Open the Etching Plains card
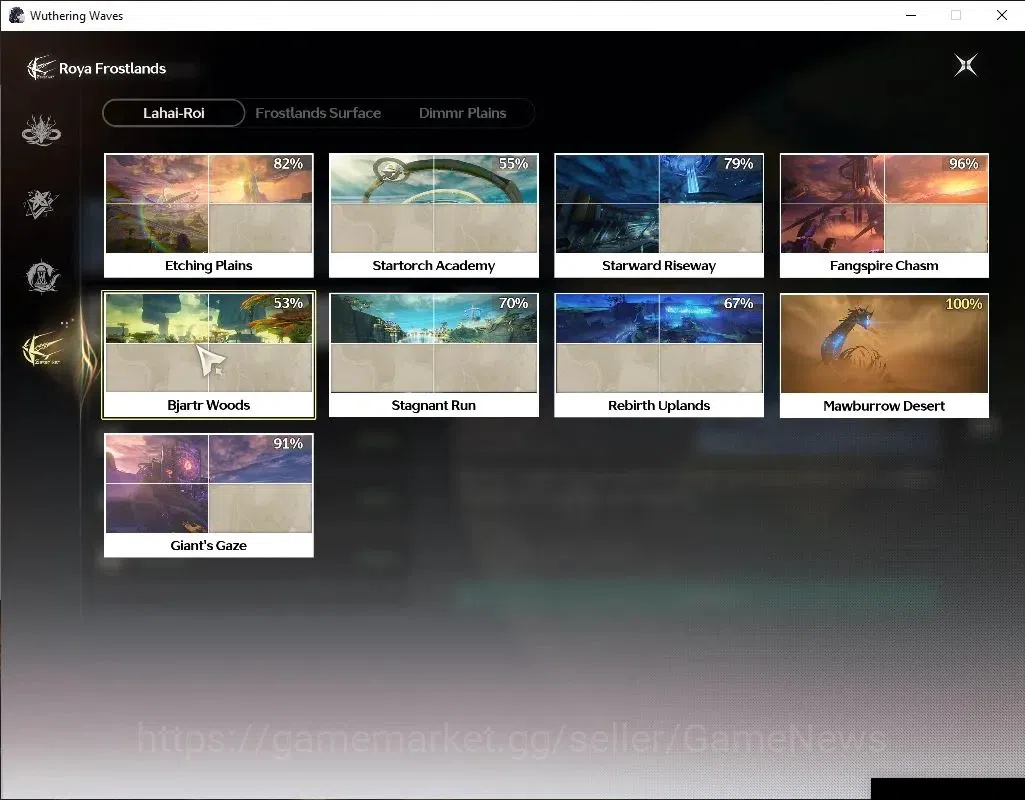Viewport: 1025px width, 800px height. (x=209, y=216)
